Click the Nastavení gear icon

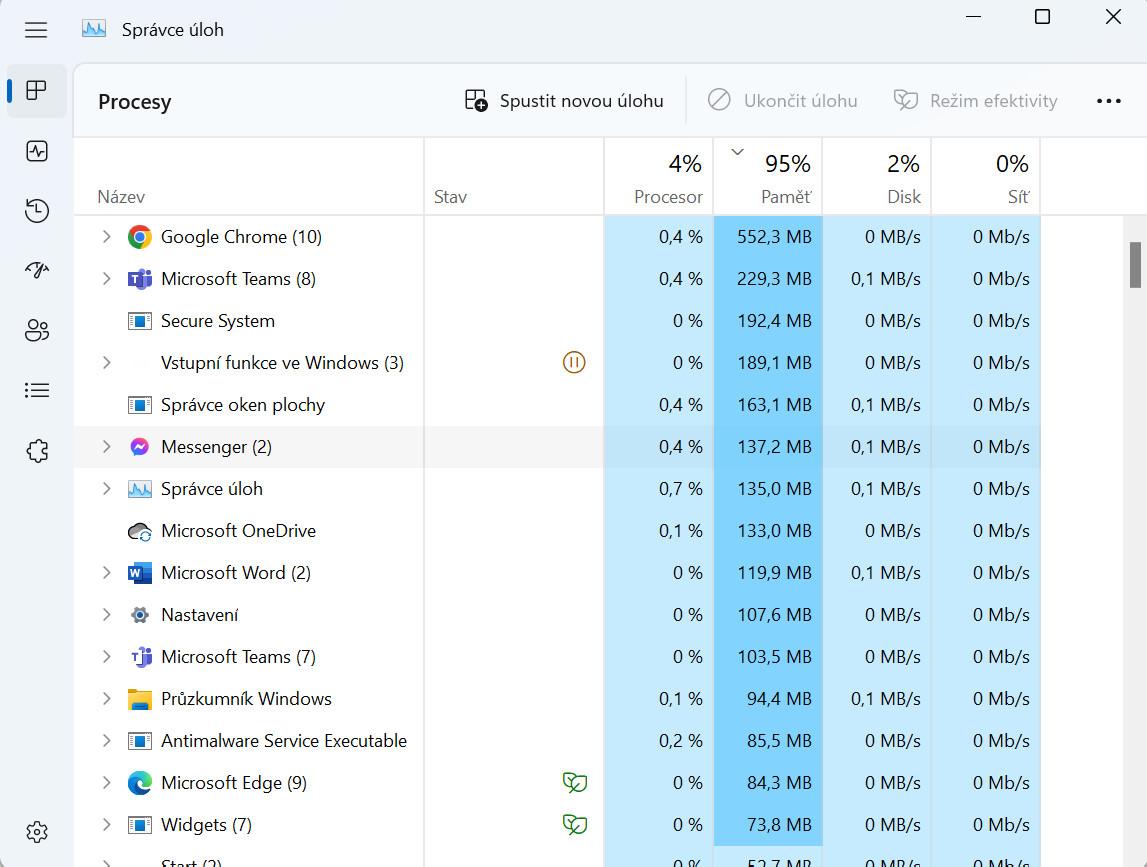pyautogui.click(x=140, y=615)
